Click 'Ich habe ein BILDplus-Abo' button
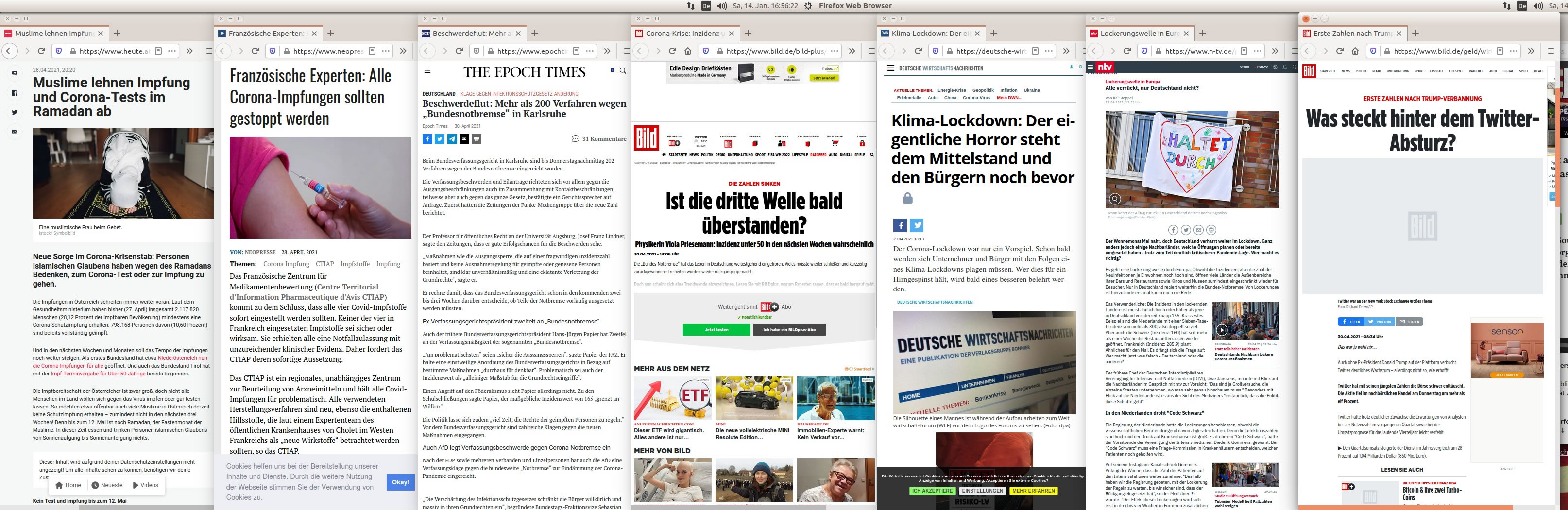This screenshot has width=1568, height=510. (x=789, y=329)
